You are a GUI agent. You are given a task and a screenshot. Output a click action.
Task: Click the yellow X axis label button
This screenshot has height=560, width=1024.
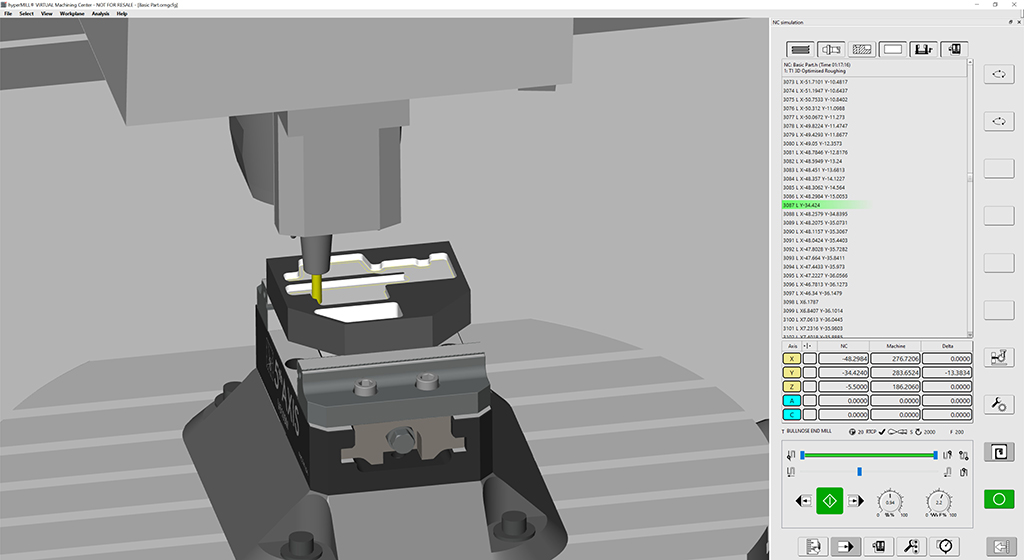(x=792, y=358)
